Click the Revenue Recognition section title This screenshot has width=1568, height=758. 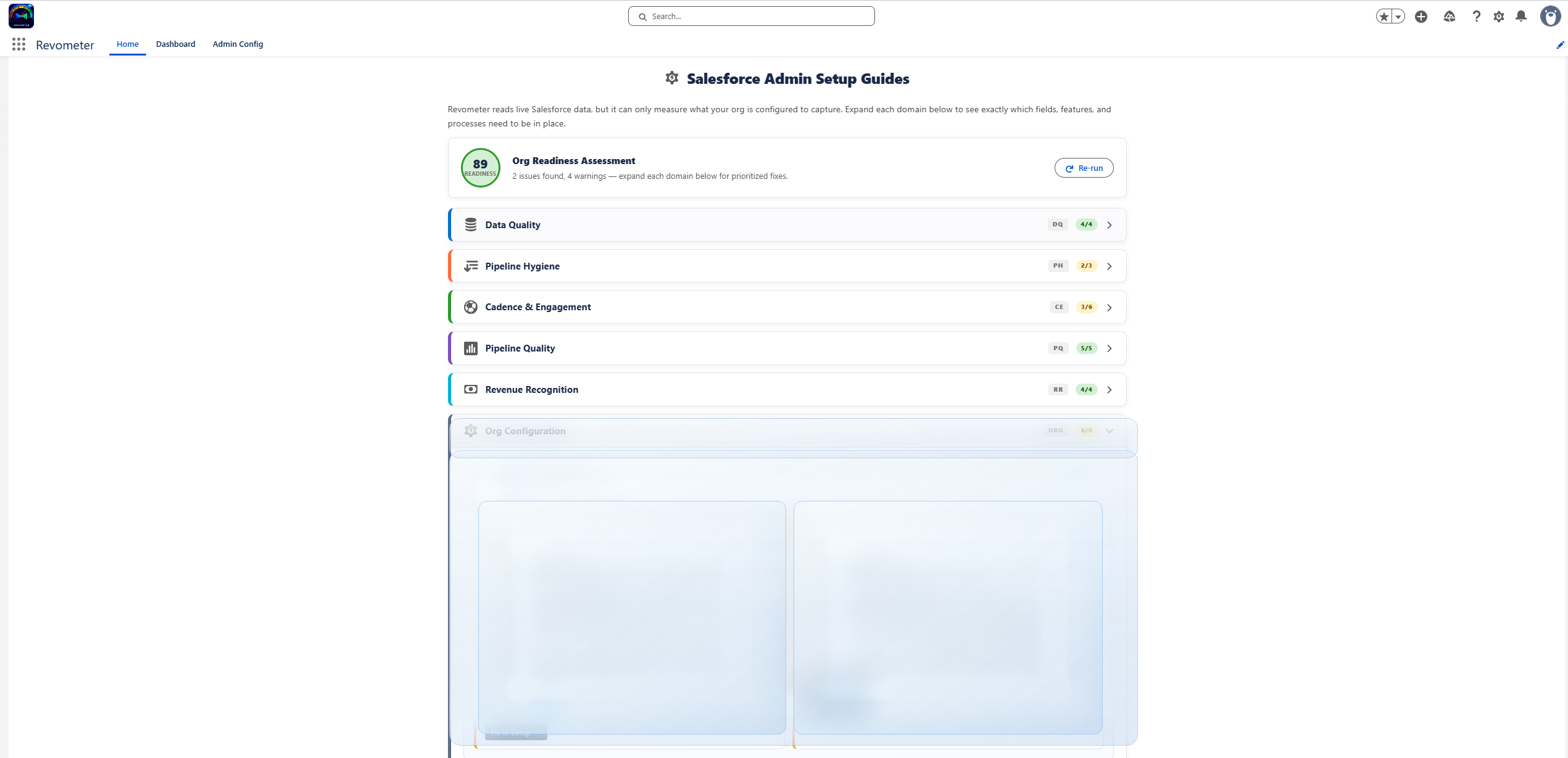(532, 390)
